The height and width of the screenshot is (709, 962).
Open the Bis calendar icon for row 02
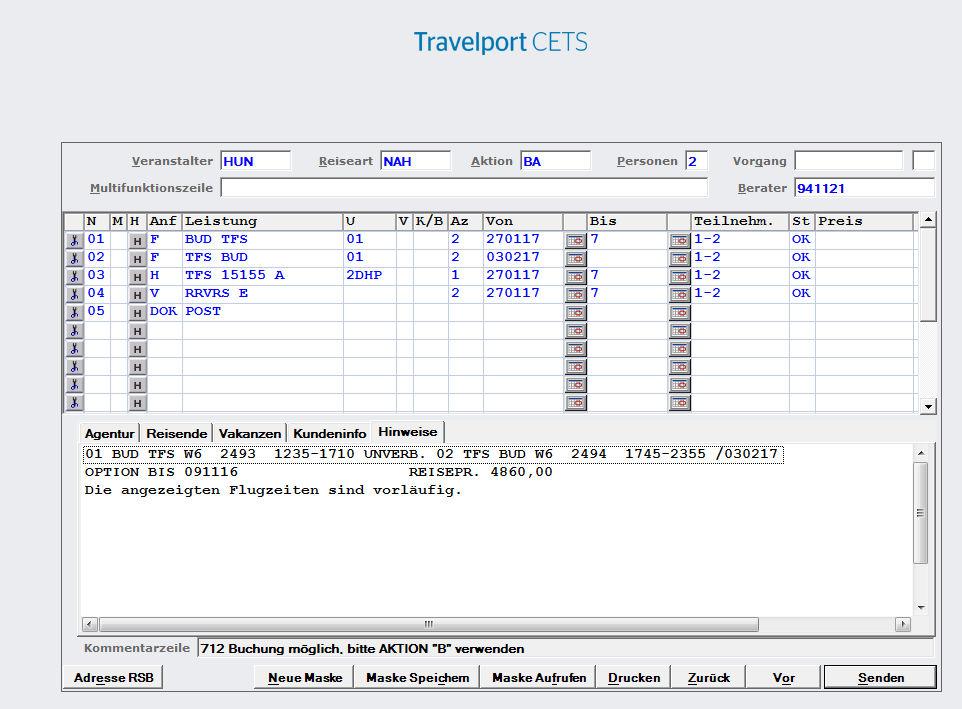point(680,258)
